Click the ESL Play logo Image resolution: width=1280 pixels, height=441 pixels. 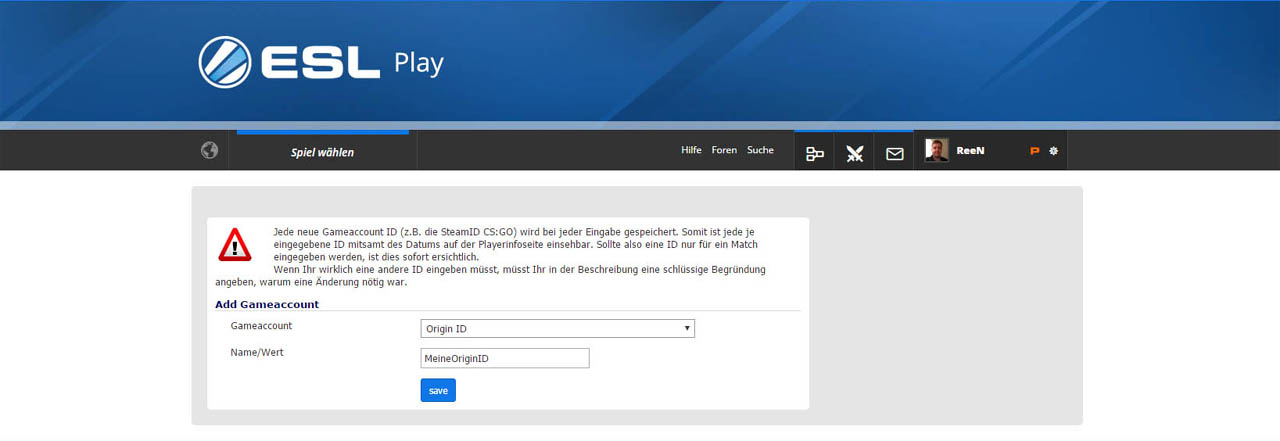click(320, 63)
